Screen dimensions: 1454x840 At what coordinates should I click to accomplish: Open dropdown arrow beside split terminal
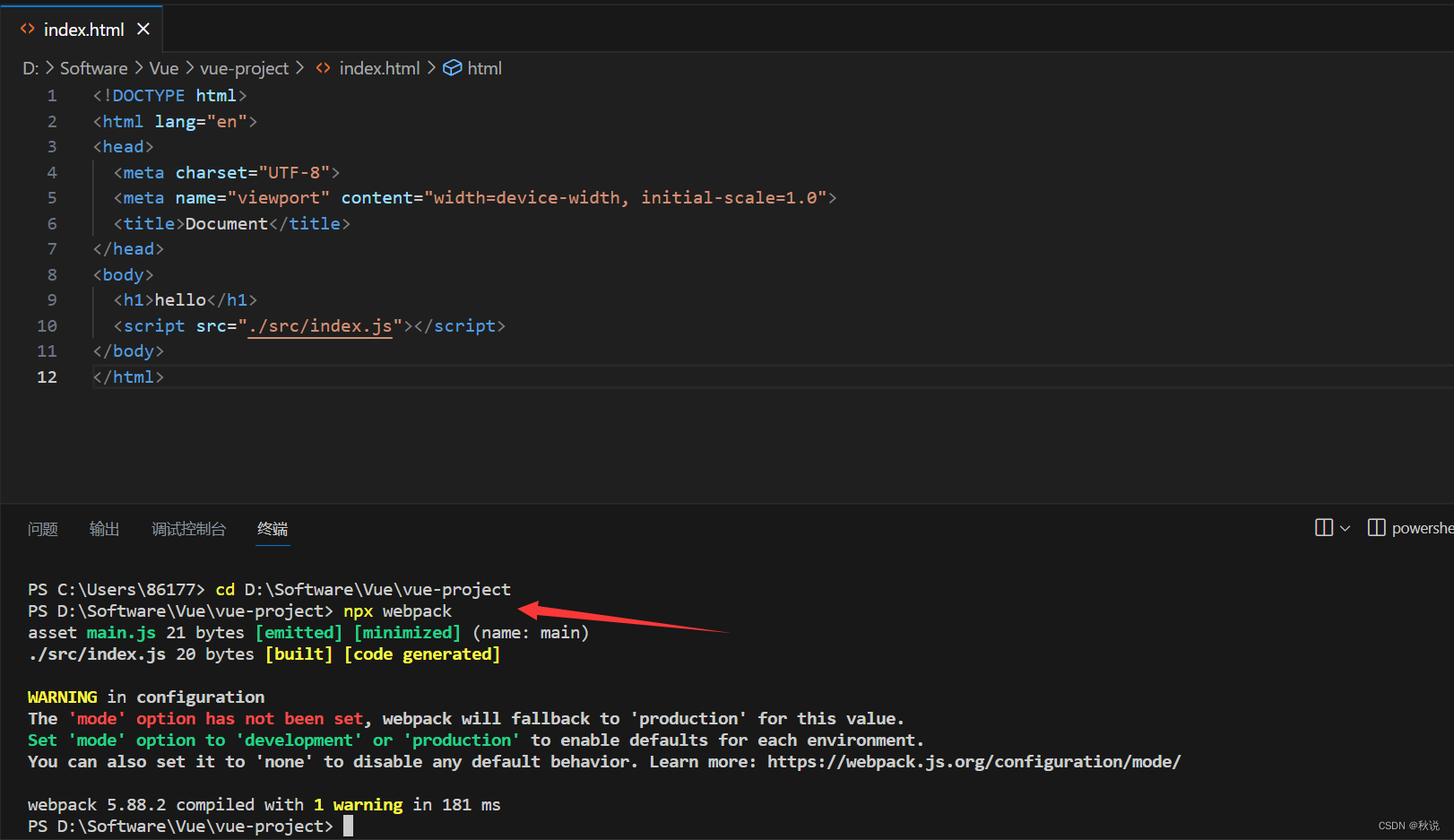coord(1345,528)
